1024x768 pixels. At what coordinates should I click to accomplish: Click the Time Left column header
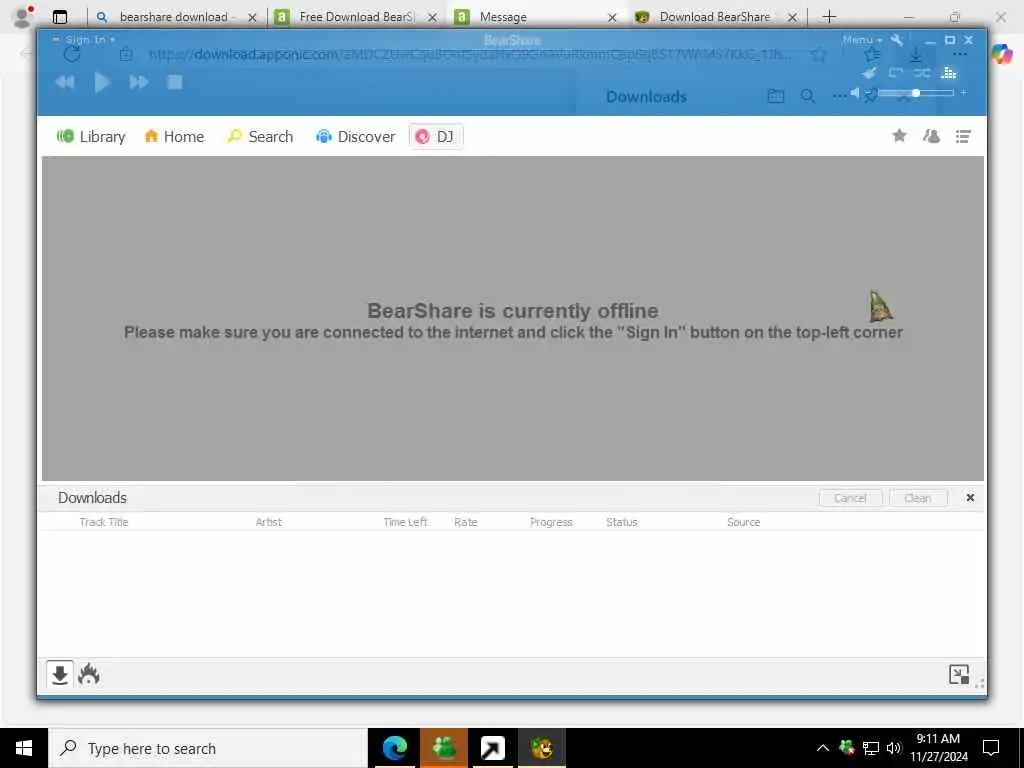405,522
